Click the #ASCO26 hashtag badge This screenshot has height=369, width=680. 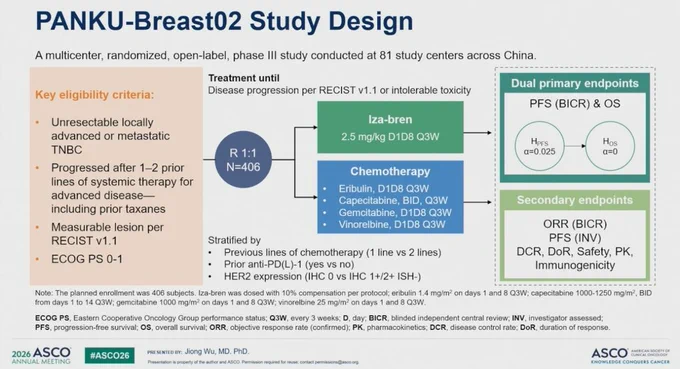click(x=109, y=356)
